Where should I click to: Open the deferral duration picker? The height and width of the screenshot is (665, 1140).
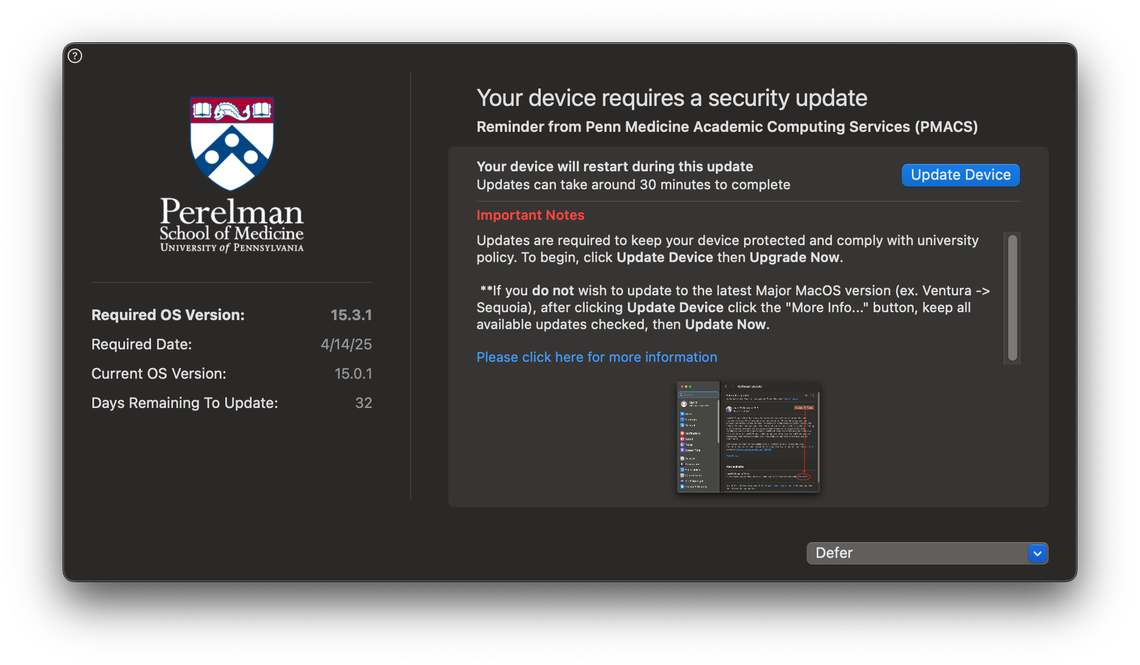tap(927, 553)
